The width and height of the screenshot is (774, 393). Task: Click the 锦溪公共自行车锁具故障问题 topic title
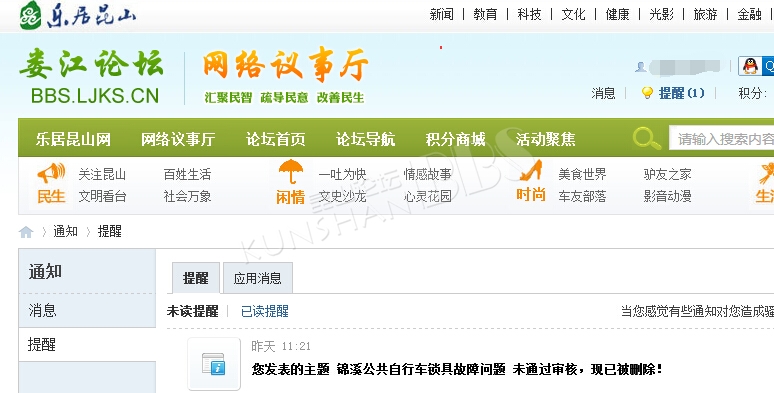click(421, 369)
